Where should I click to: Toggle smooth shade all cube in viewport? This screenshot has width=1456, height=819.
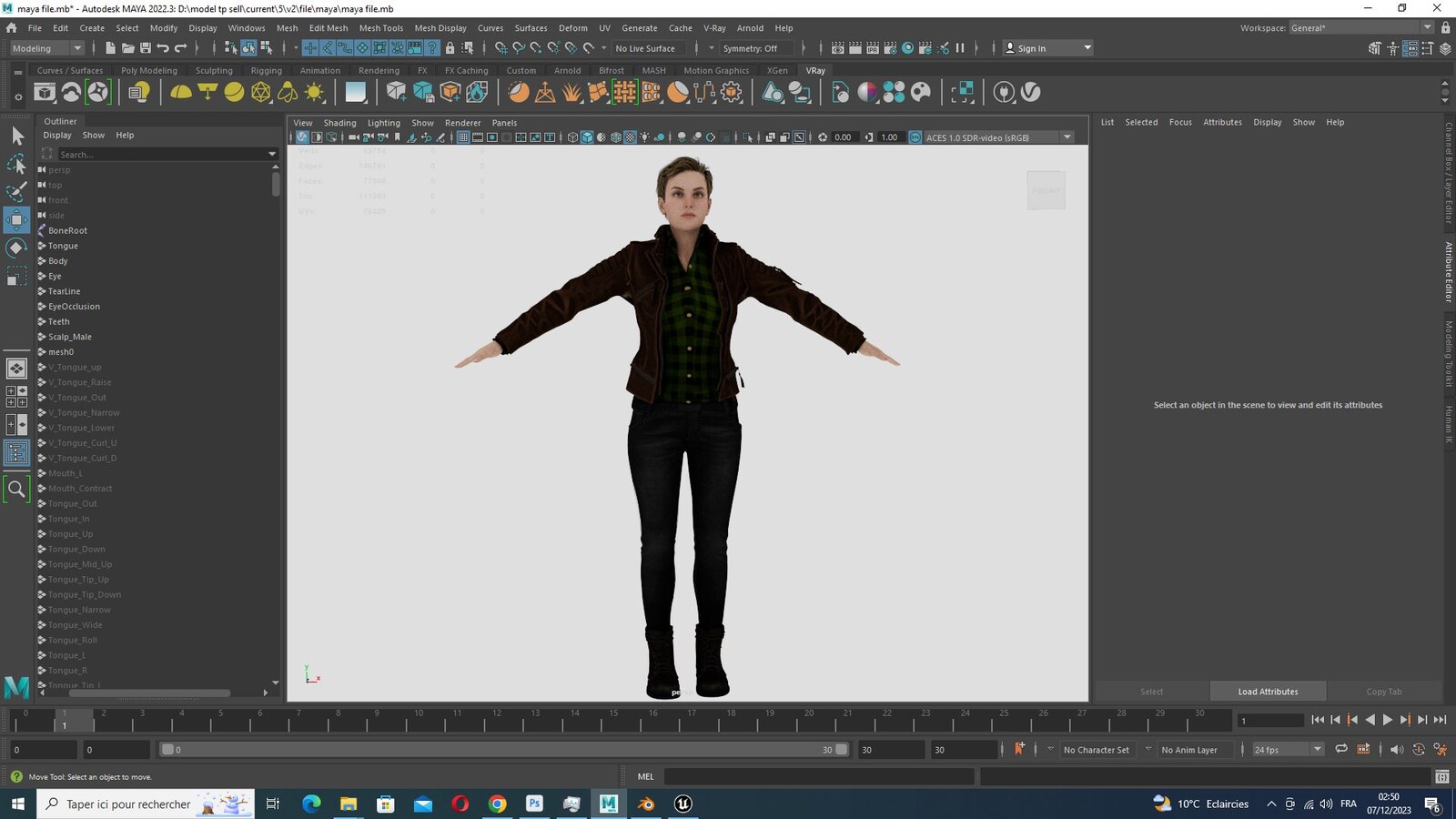[587, 137]
